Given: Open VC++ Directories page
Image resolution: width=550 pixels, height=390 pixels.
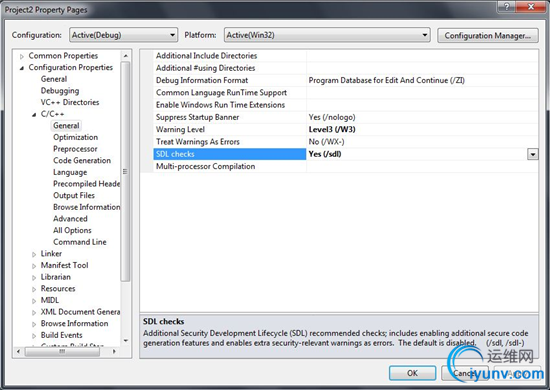Looking at the screenshot, I should pyautogui.click(x=70, y=102).
